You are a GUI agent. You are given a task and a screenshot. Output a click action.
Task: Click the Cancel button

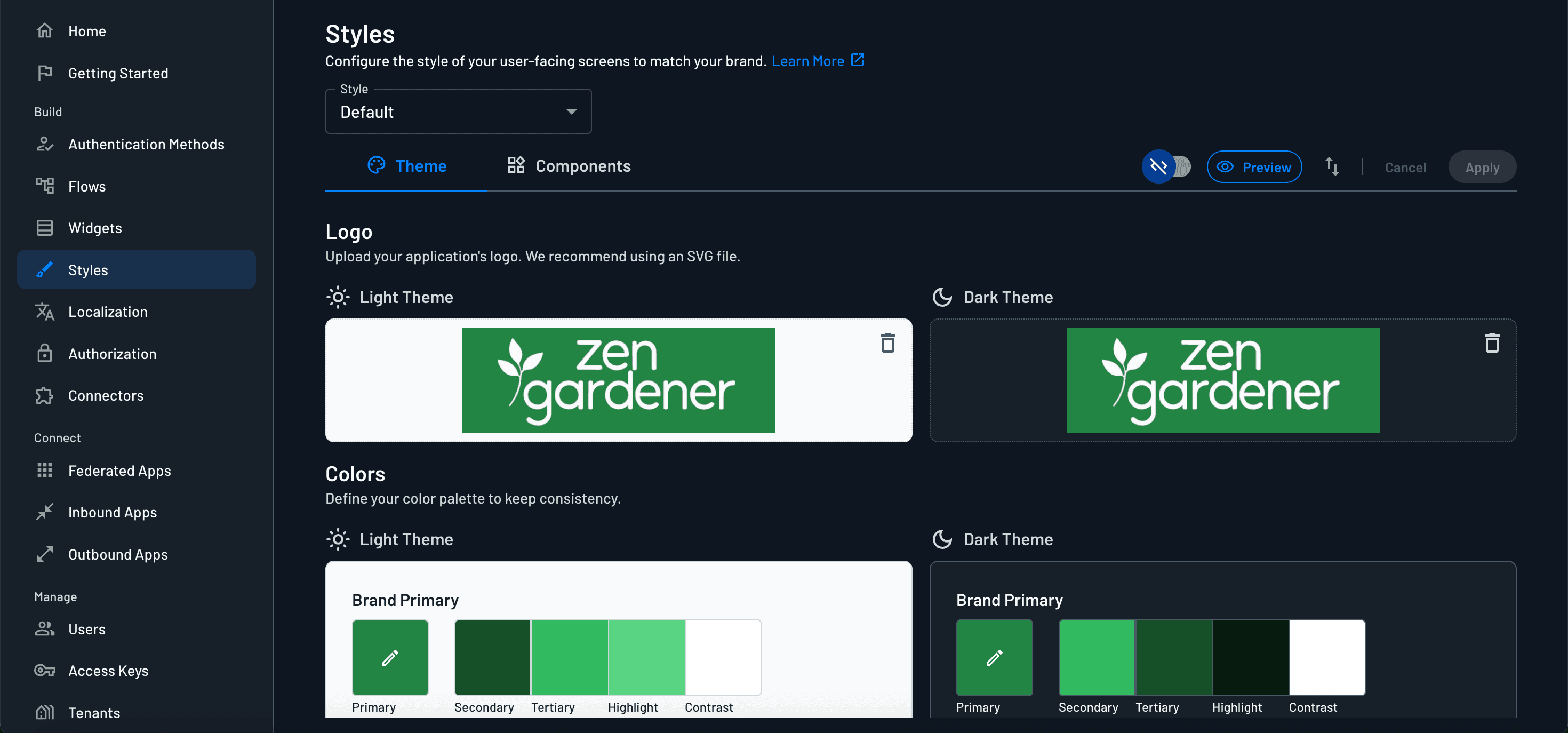point(1405,168)
